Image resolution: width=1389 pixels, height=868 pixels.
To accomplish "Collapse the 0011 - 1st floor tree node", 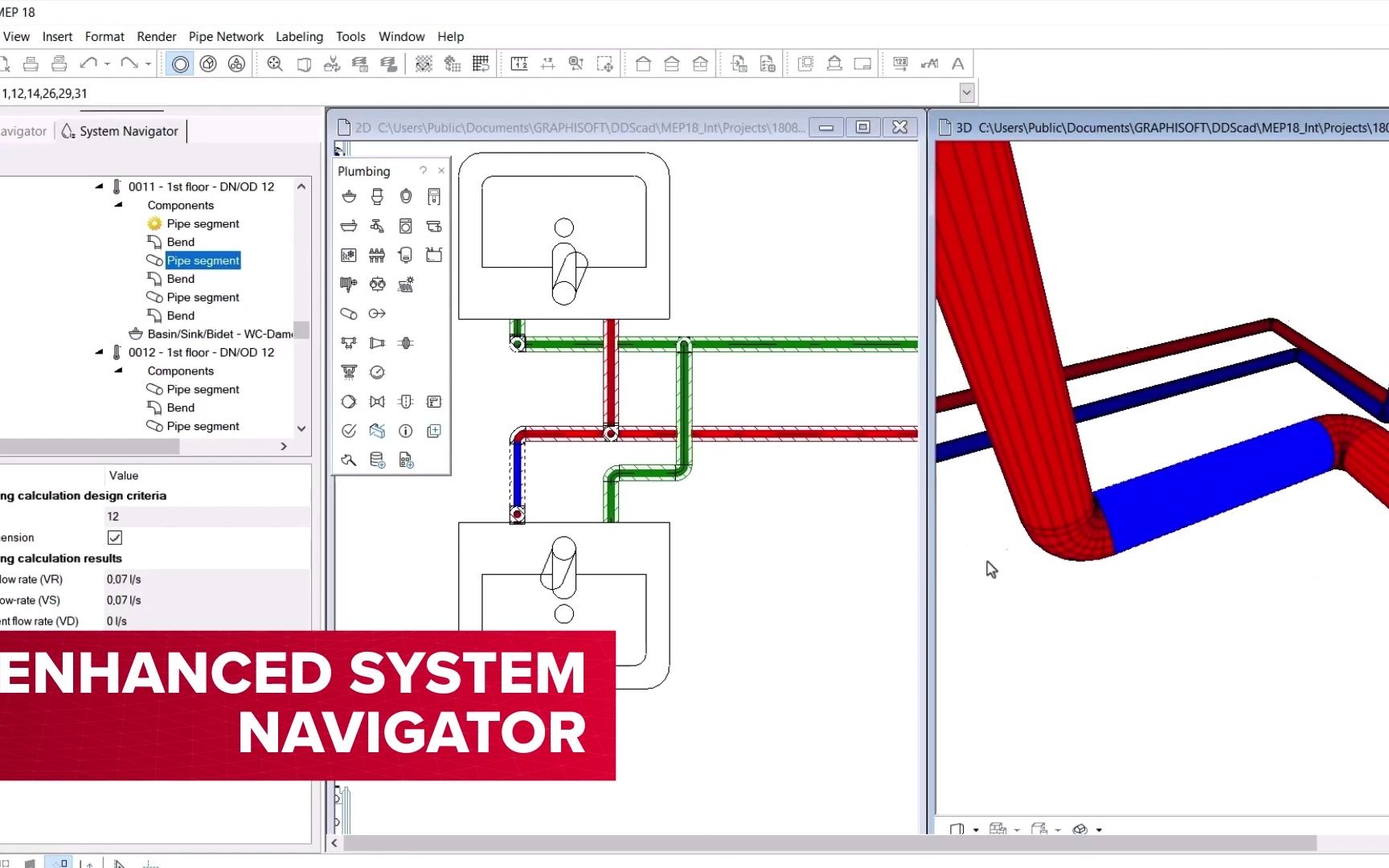I will (x=99, y=186).
